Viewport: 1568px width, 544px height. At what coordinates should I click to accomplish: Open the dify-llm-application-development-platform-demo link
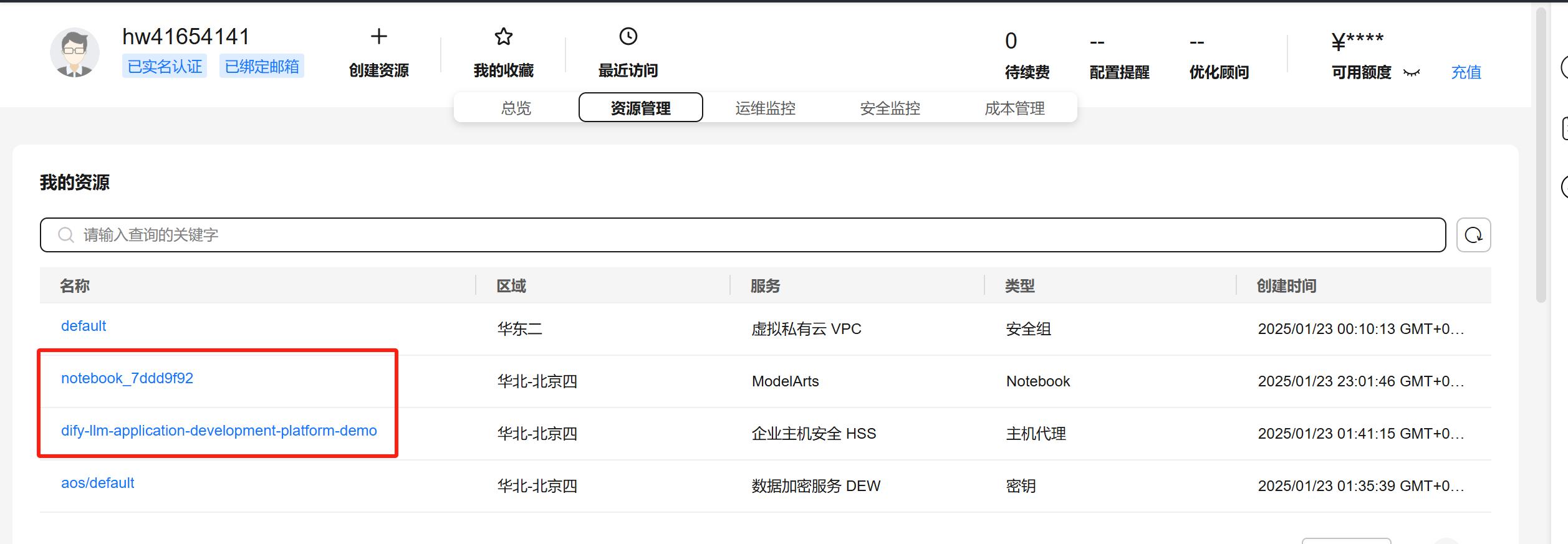click(219, 431)
